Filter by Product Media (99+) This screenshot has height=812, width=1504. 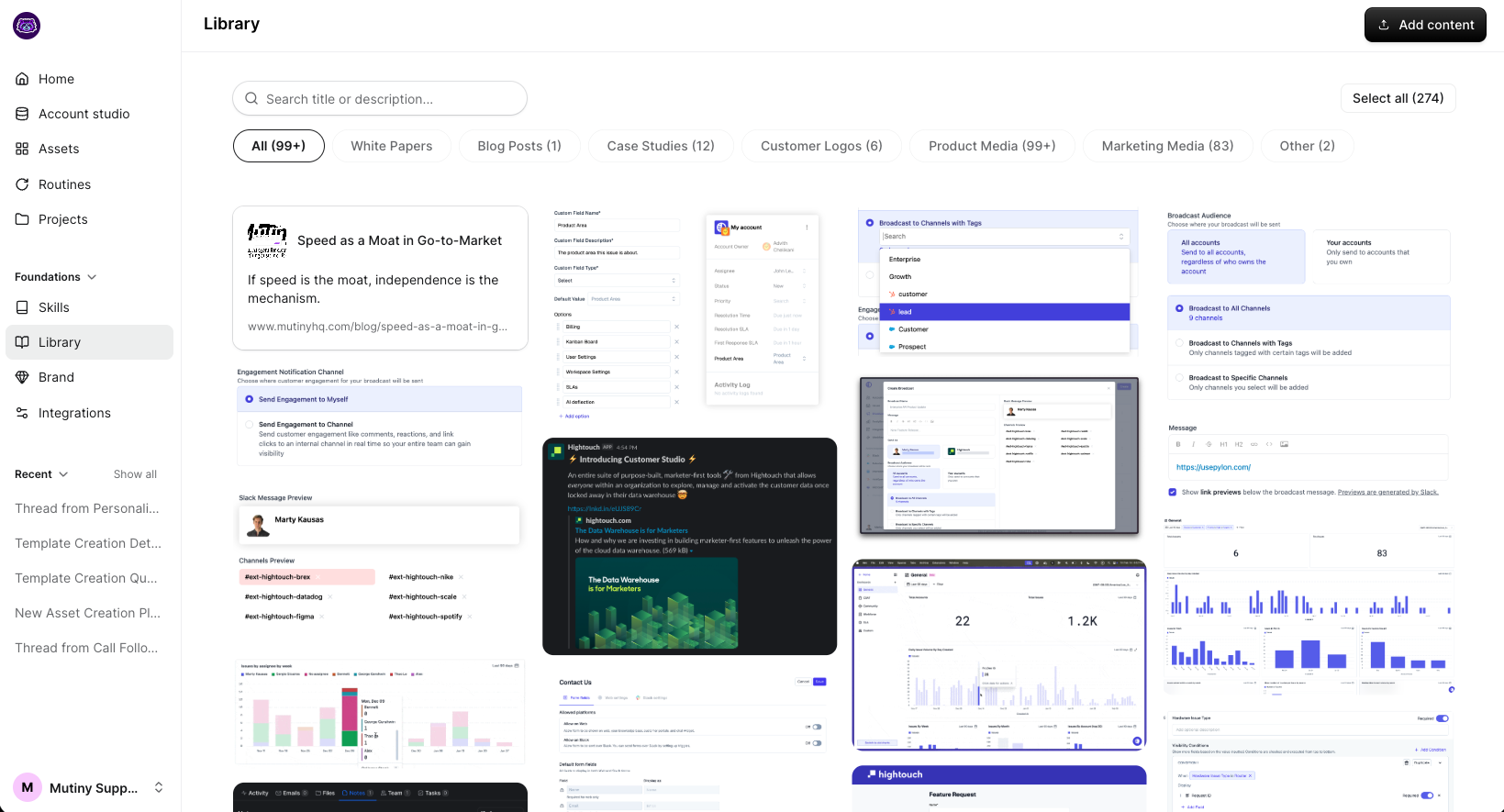(x=992, y=146)
